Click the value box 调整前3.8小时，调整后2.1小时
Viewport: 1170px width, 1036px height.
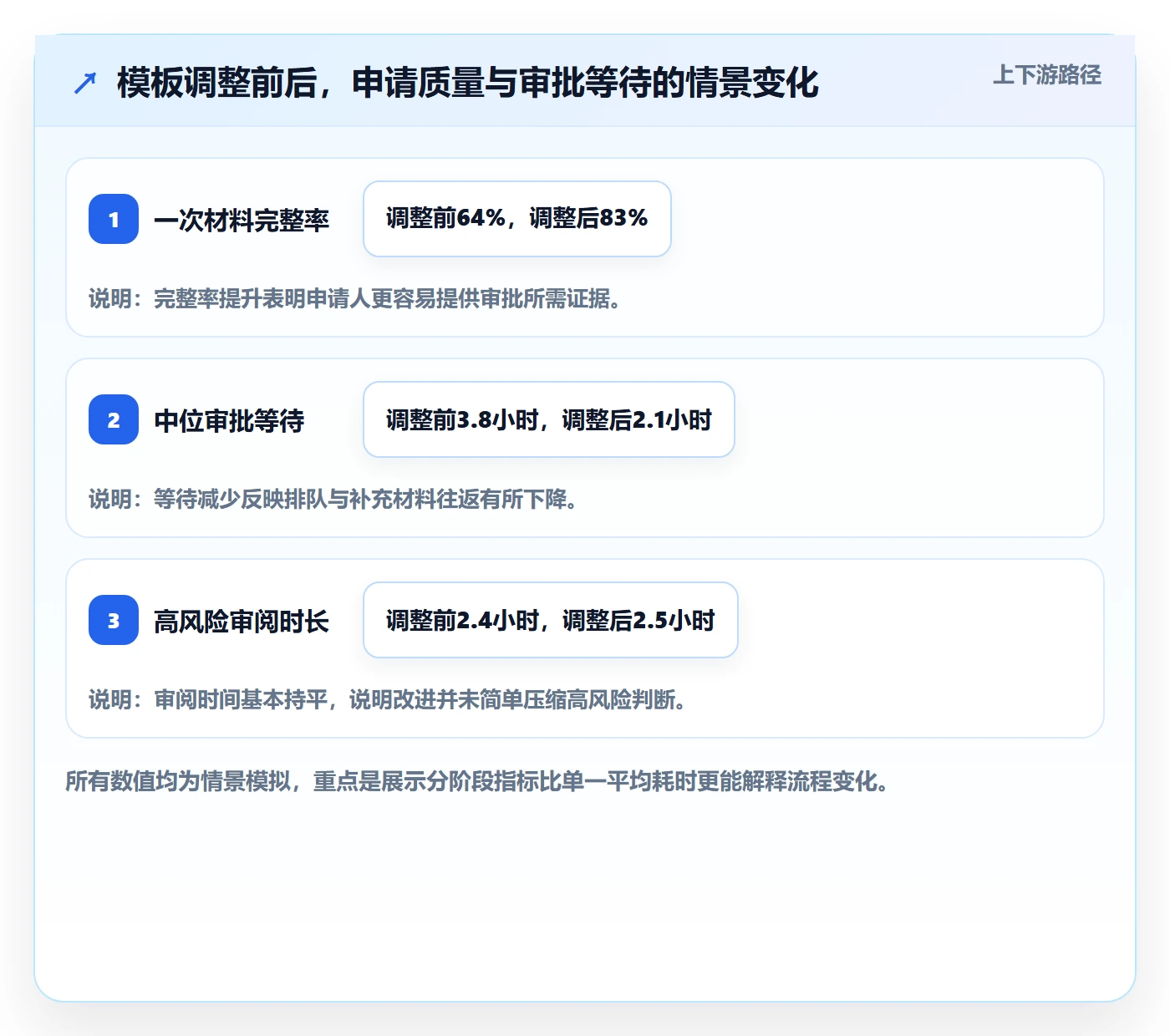(x=549, y=419)
